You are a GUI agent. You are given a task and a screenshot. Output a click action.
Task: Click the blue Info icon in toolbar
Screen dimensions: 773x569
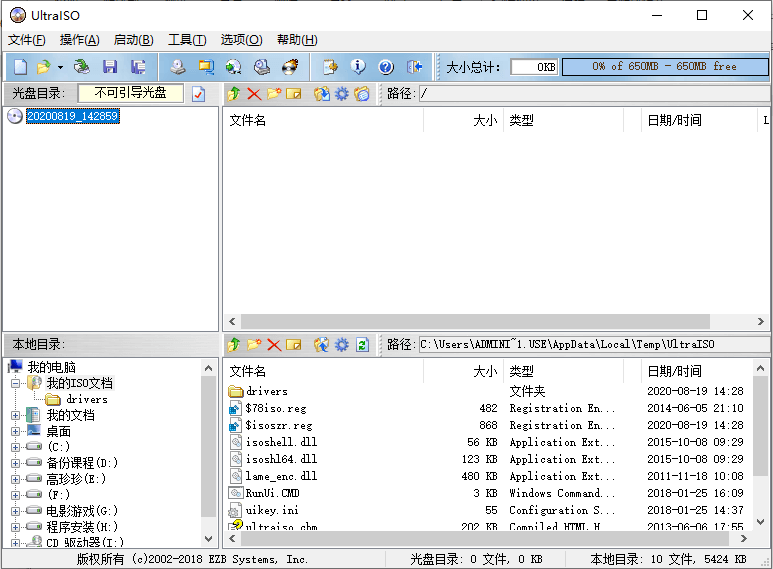coord(358,67)
